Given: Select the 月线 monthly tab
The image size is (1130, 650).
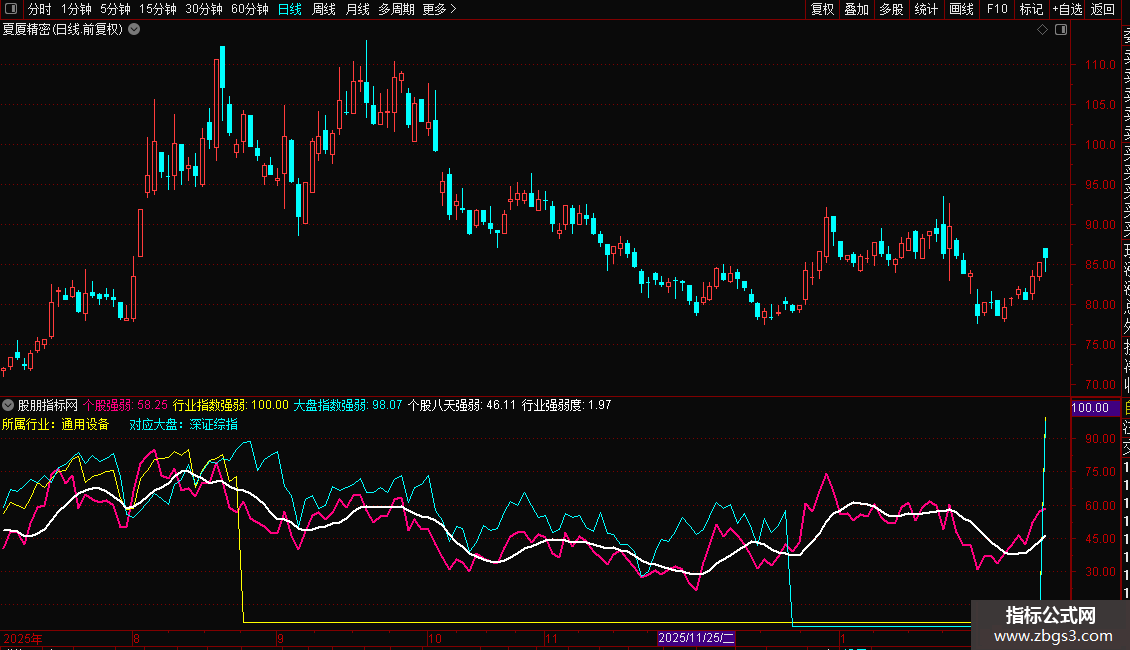Looking at the screenshot, I should pos(357,10).
